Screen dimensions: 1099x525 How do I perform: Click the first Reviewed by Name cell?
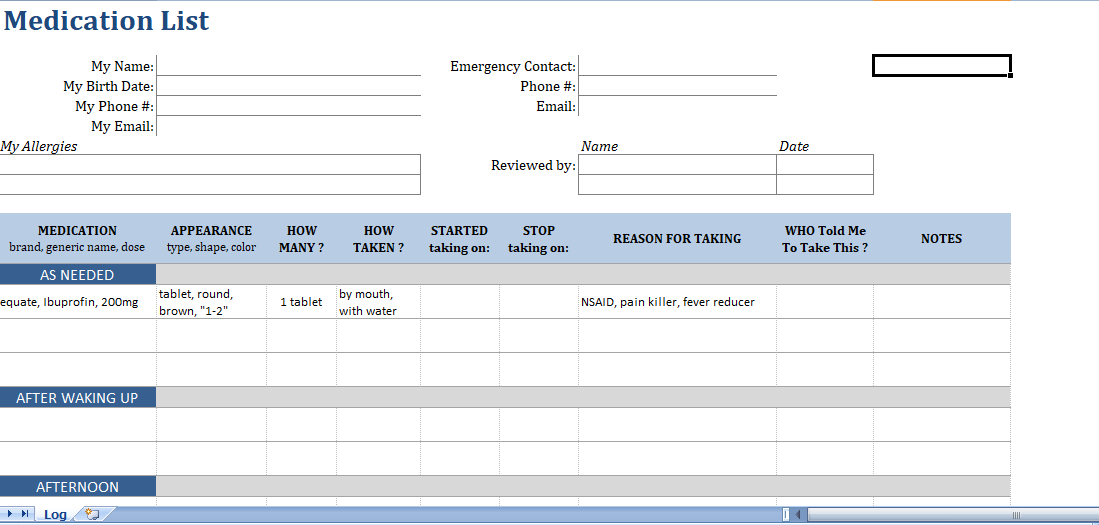click(x=678, y=165)
